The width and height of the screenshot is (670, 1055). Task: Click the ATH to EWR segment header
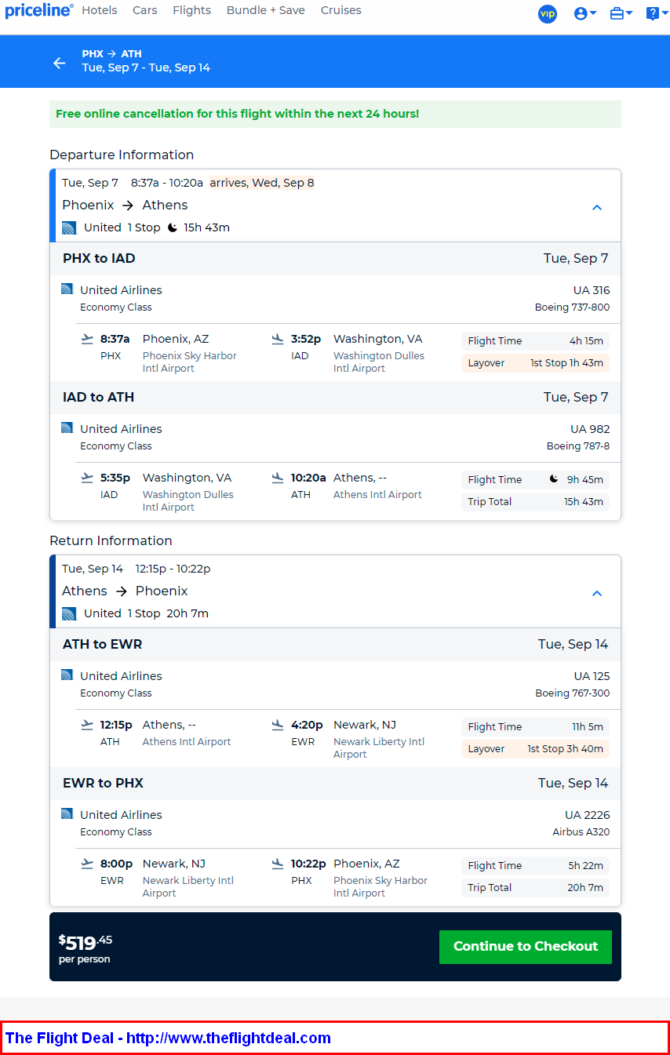[x=335, y=644]
